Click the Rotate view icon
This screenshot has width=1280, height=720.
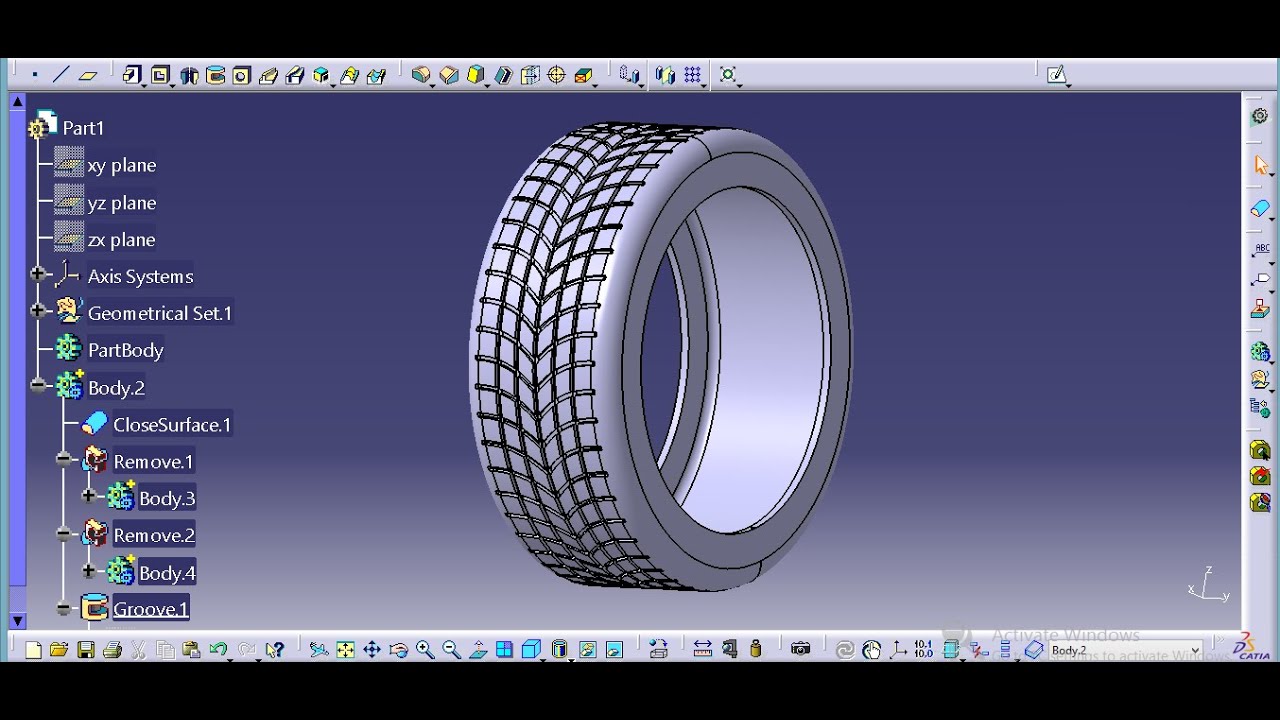click(398, 650)
